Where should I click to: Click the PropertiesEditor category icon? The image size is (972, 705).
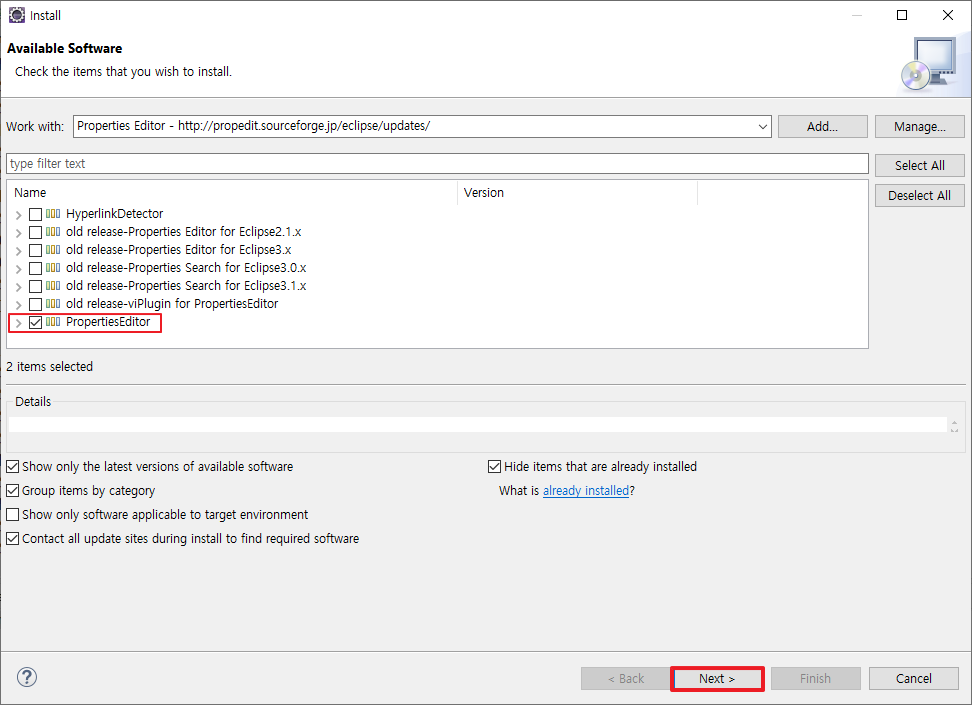53,322
